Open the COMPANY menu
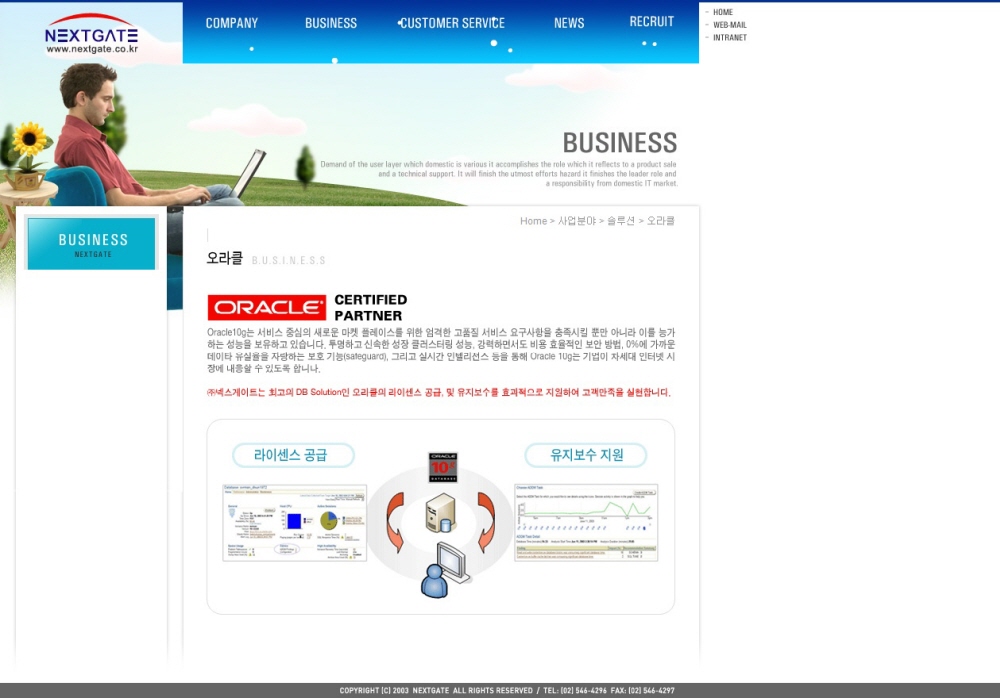This screenshot has height=698, width=1000. [231, 23]
